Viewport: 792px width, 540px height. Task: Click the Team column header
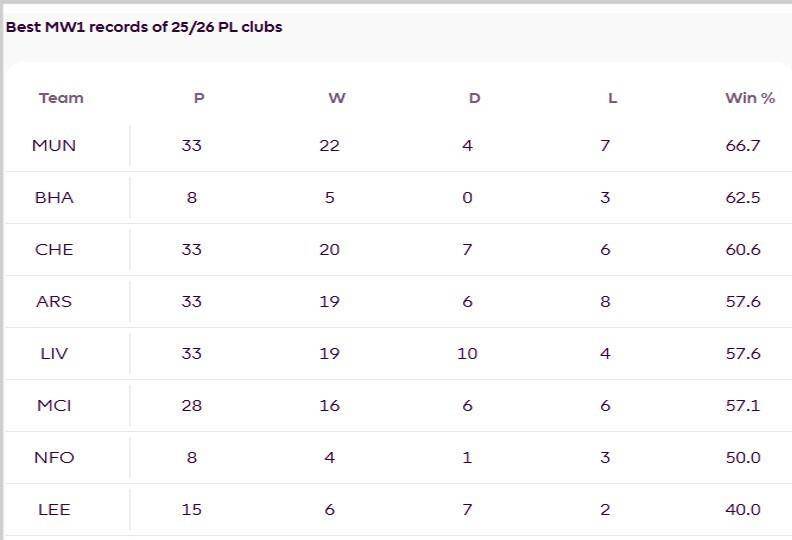click(x=61, y=98)
